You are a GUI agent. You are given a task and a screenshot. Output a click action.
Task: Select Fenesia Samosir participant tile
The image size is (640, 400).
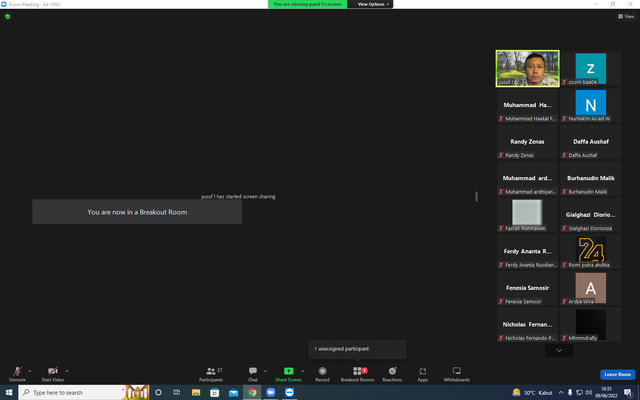pos(527,288)
